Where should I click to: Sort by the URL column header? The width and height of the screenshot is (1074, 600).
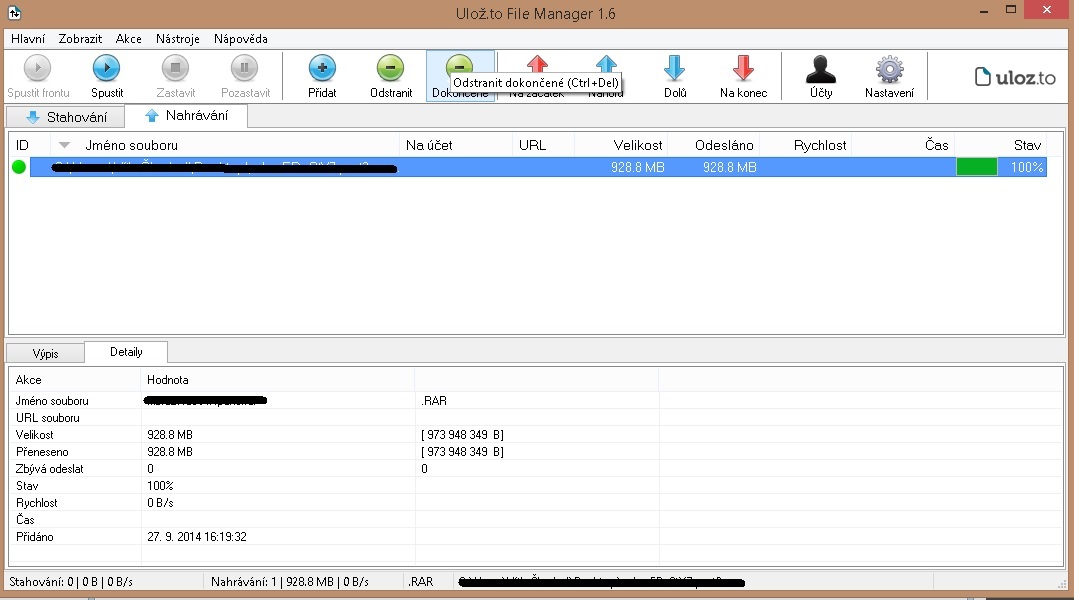[532, 145]
